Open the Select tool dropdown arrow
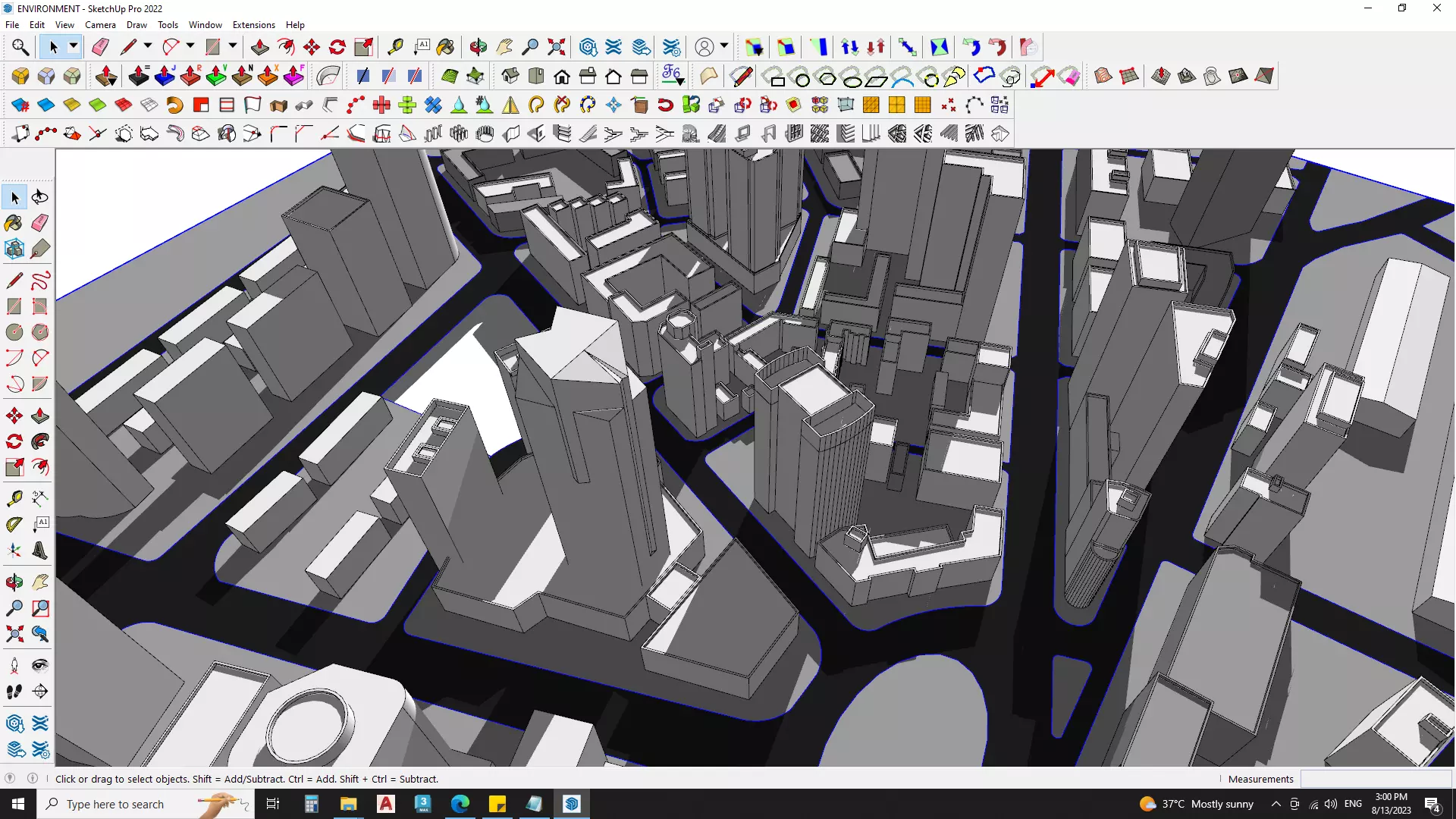This screenshot has width=1456, height=819. [74, 47]
